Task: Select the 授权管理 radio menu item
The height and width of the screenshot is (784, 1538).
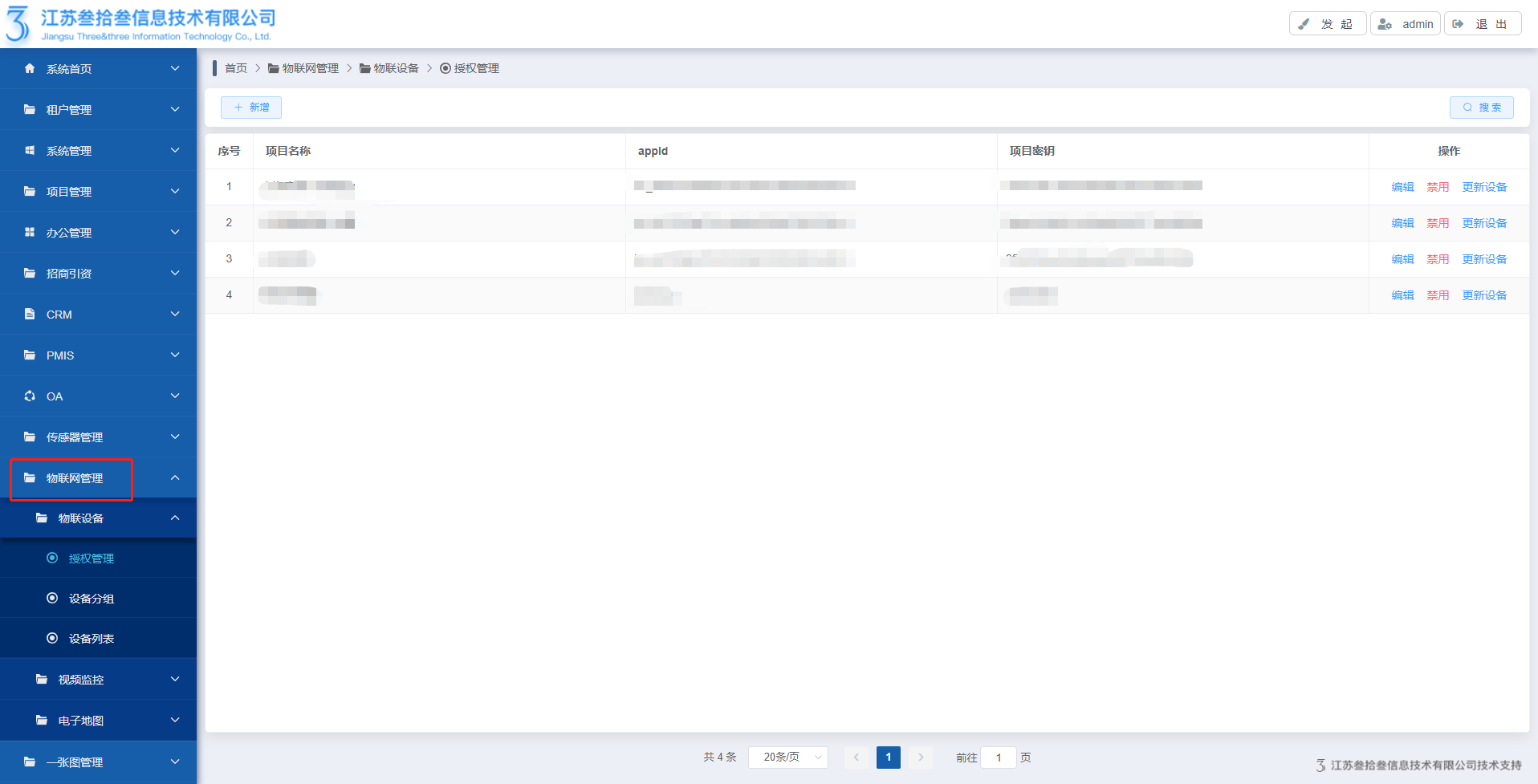Action: pos(91,559)
